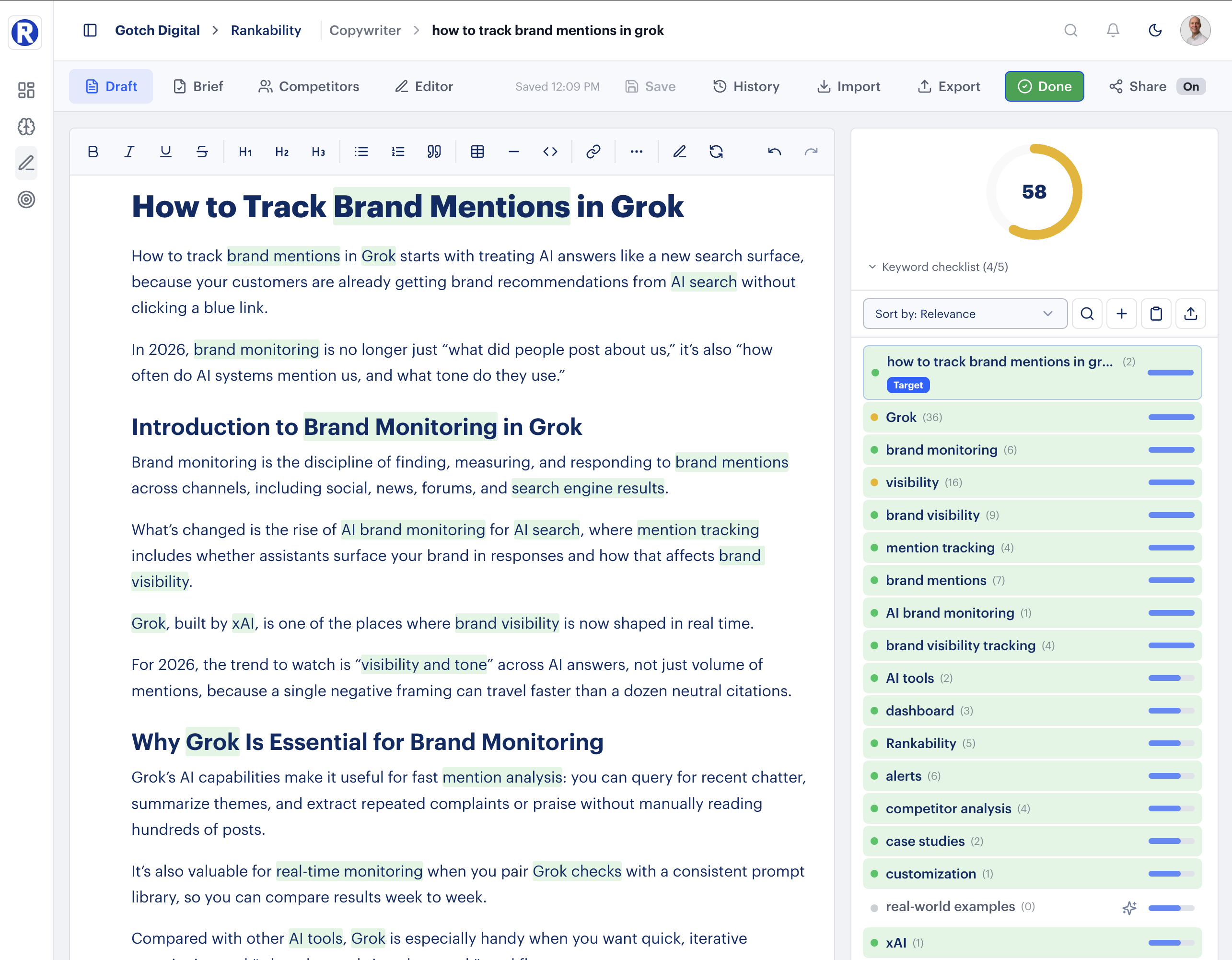The height and width of the screenshot is (960, 1232).
Task: Click the green Done button
Action: [1044, 86]
